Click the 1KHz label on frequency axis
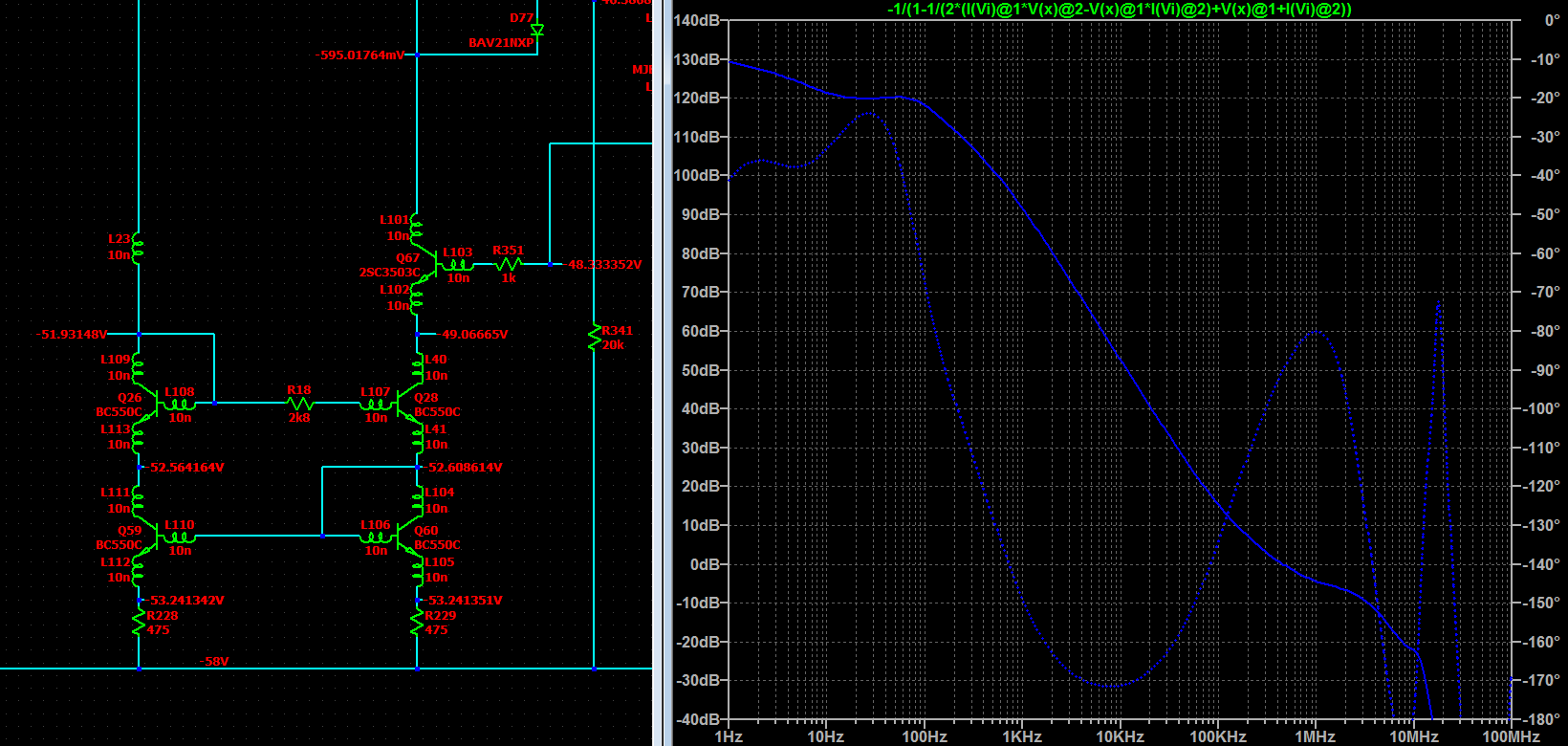This screenshot has height=746, width=1568. pyautogui.click(x=1022, y=736)
